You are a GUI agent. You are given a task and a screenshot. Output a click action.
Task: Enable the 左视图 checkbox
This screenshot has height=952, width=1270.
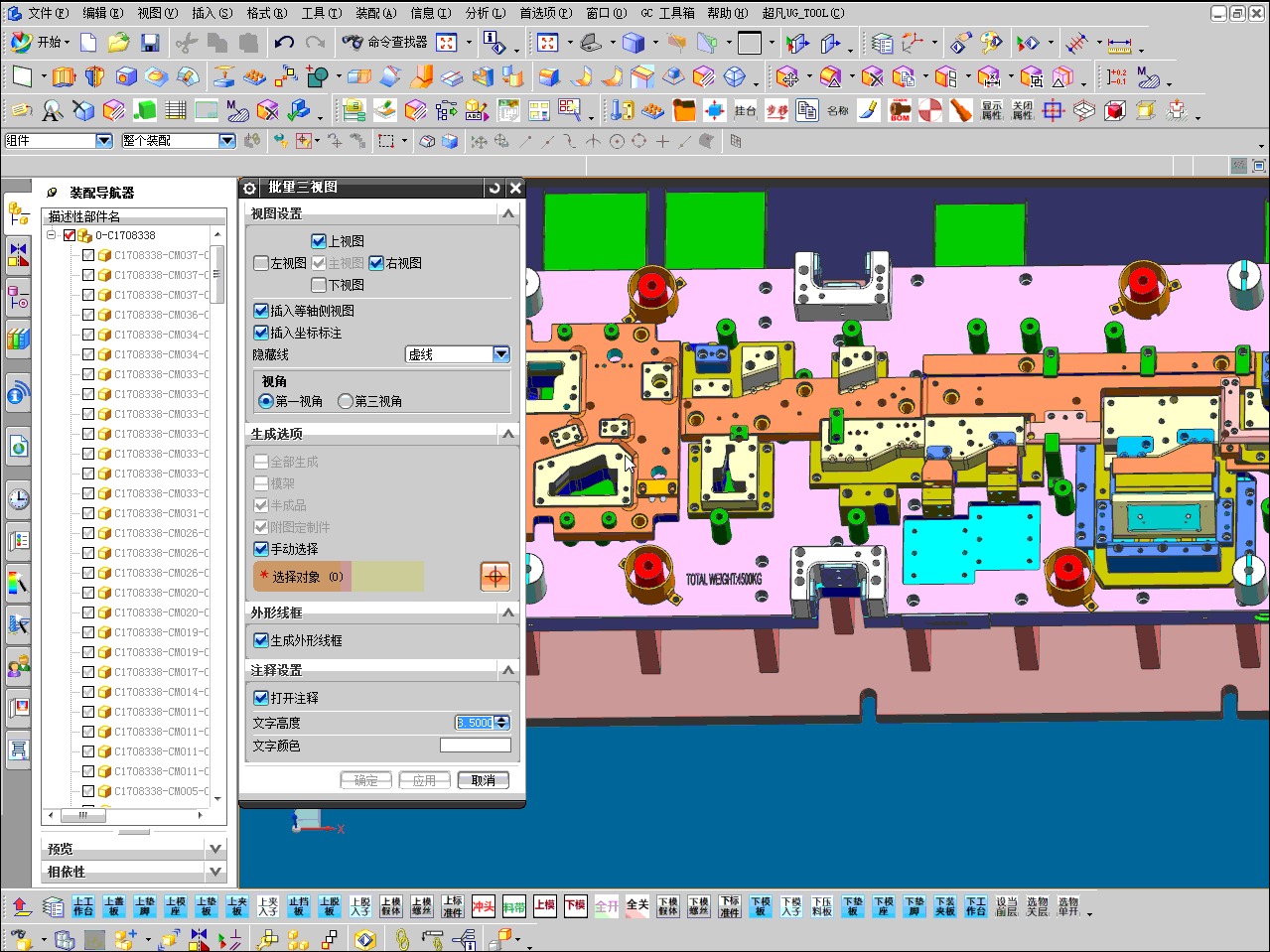[261, 263]
